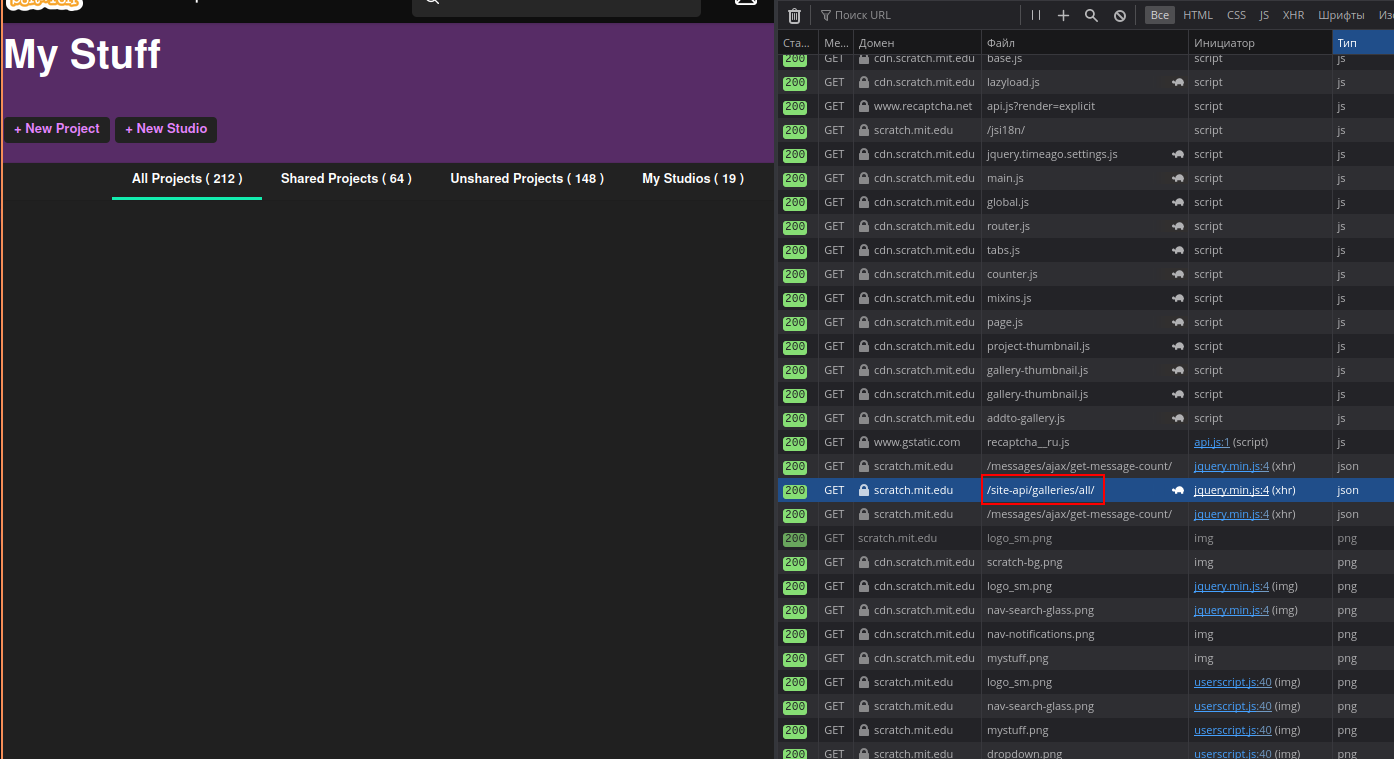Image resolution: width=1394 pixels, height=759 pixels.
Task: Click the Scratch logo in the site header
Action: click(x=44, y=3)
